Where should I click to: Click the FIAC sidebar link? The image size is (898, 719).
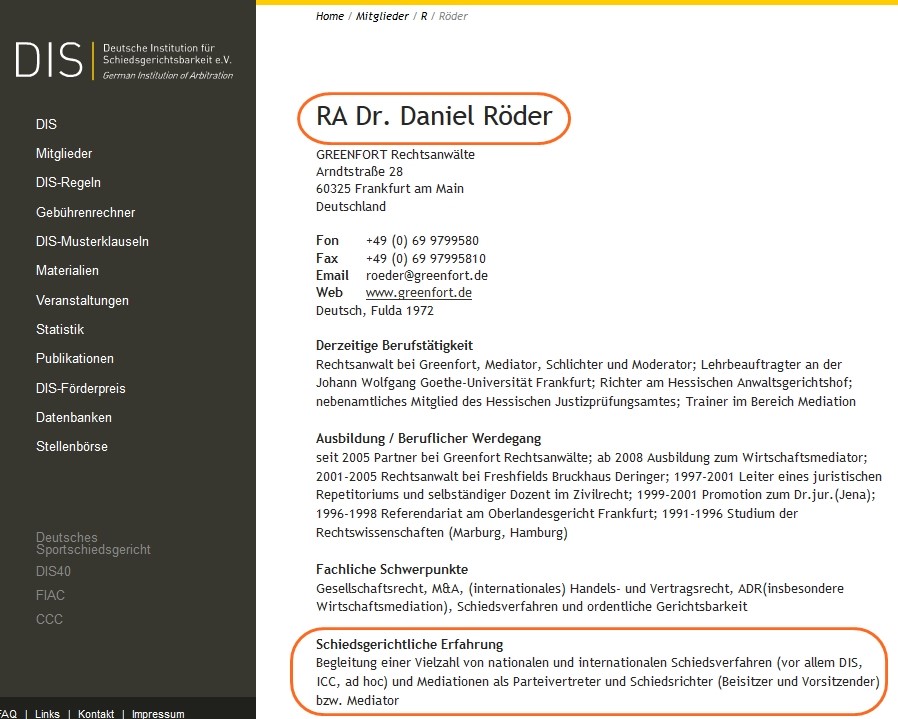(50, 595)
